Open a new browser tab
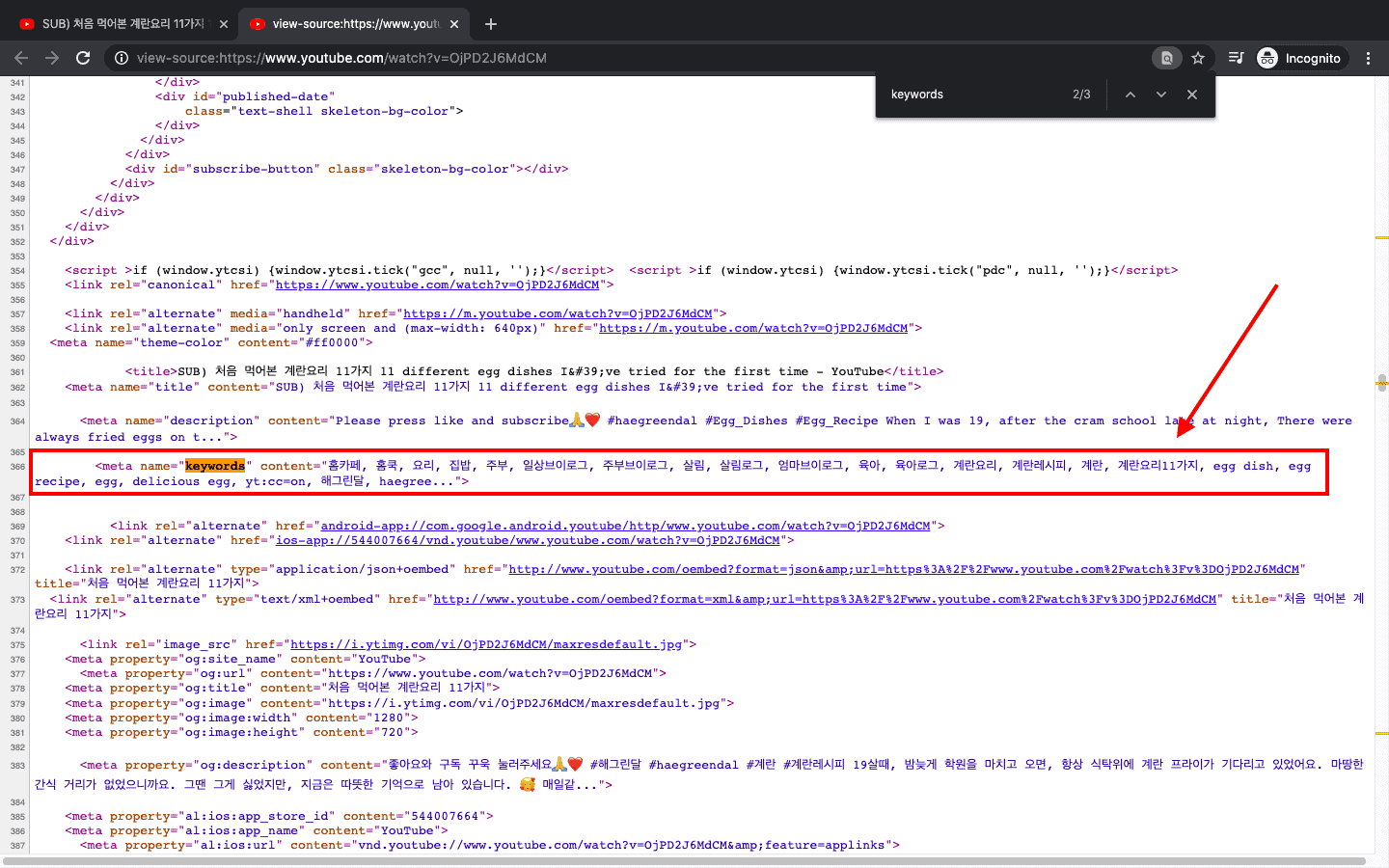 490,24
